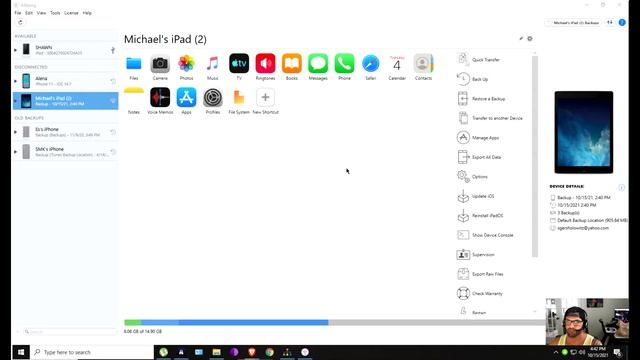Click the transfers arrows icon at top right
This screenshot has width=640, height=360.
[610, 22]
